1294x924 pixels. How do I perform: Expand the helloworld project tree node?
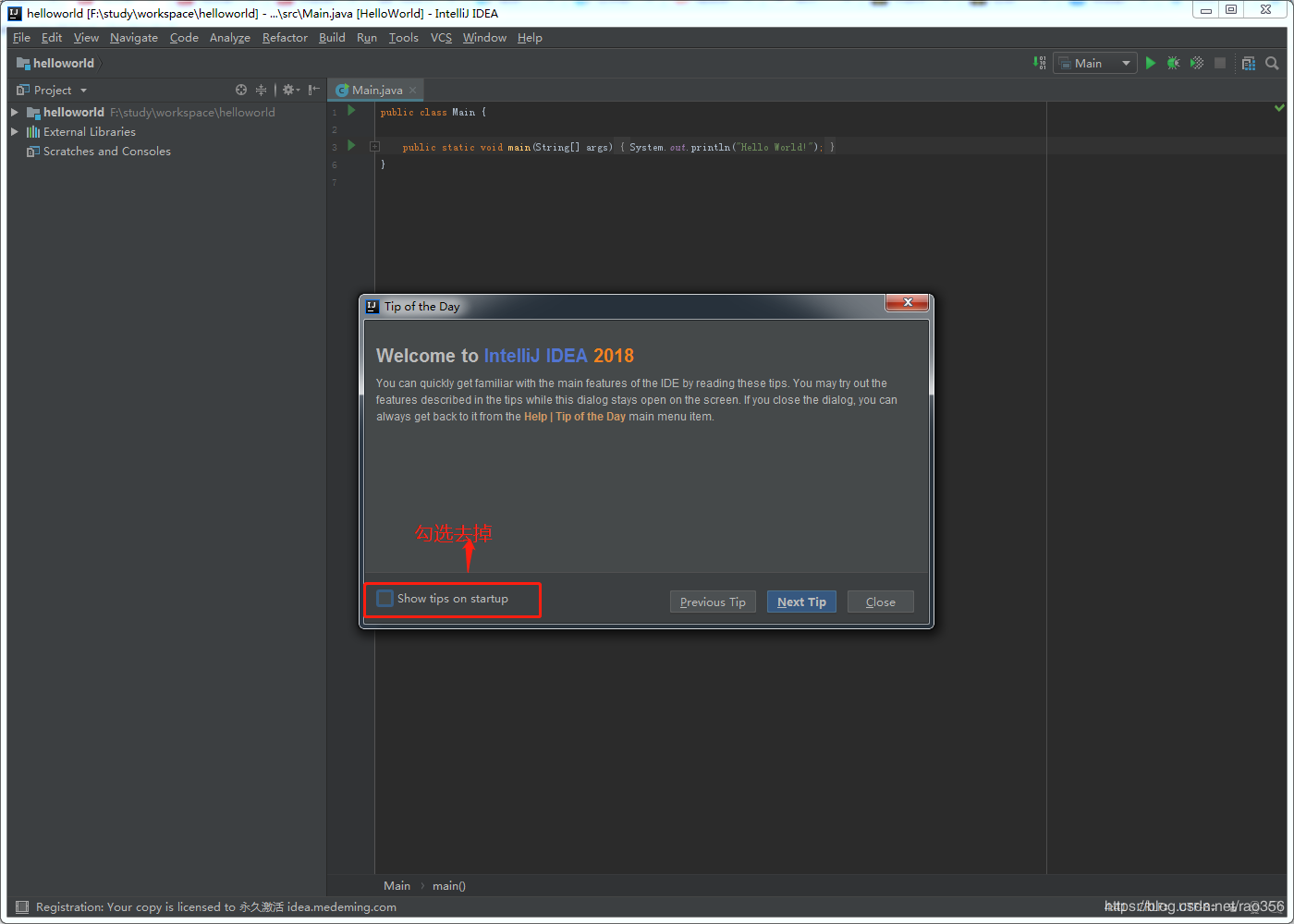coord(15,113)
